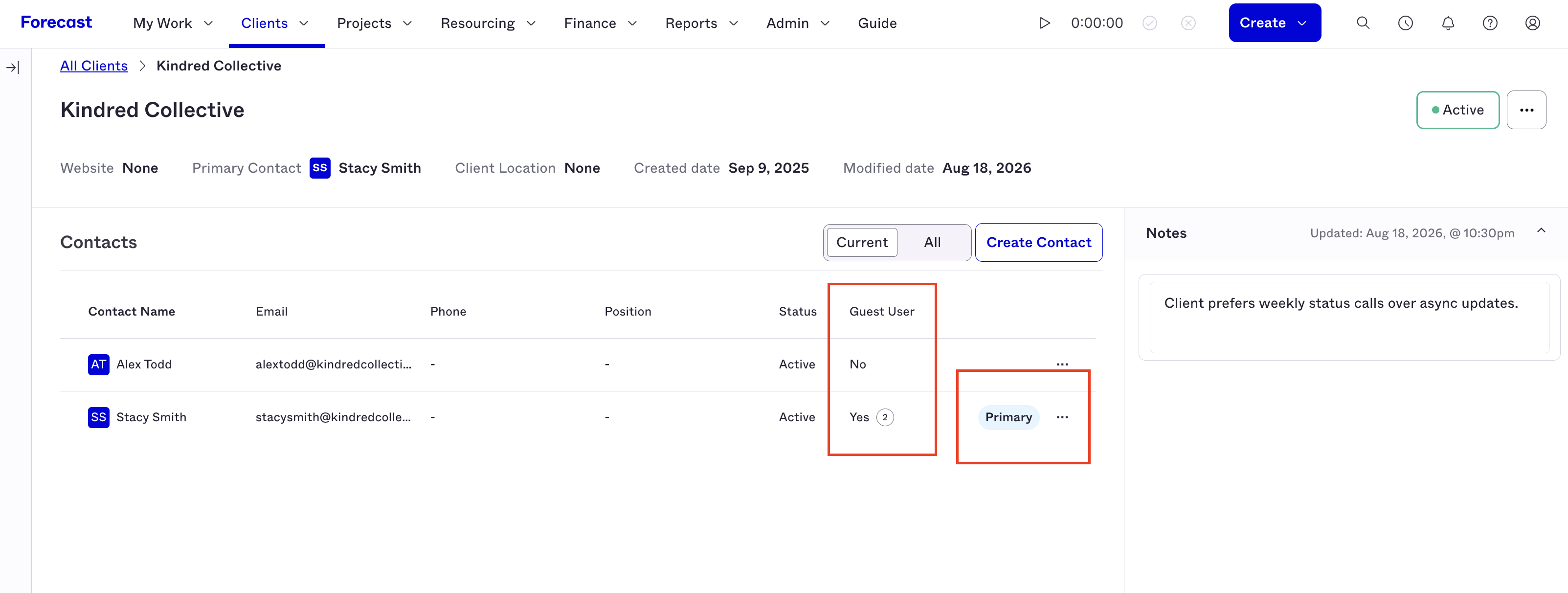Click Kindred Collective breadcrumb text
Viewport: 1568px width, 593px height.
pos(219,66)
